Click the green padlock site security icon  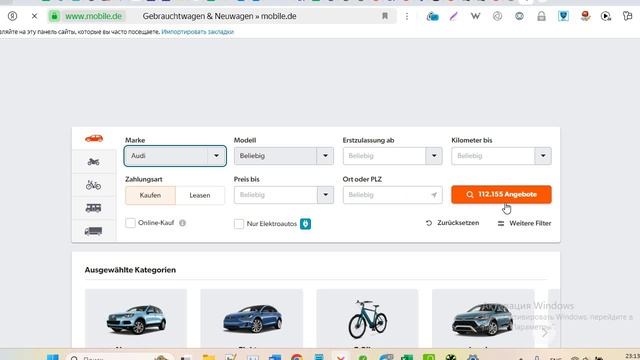coord(54,16)
